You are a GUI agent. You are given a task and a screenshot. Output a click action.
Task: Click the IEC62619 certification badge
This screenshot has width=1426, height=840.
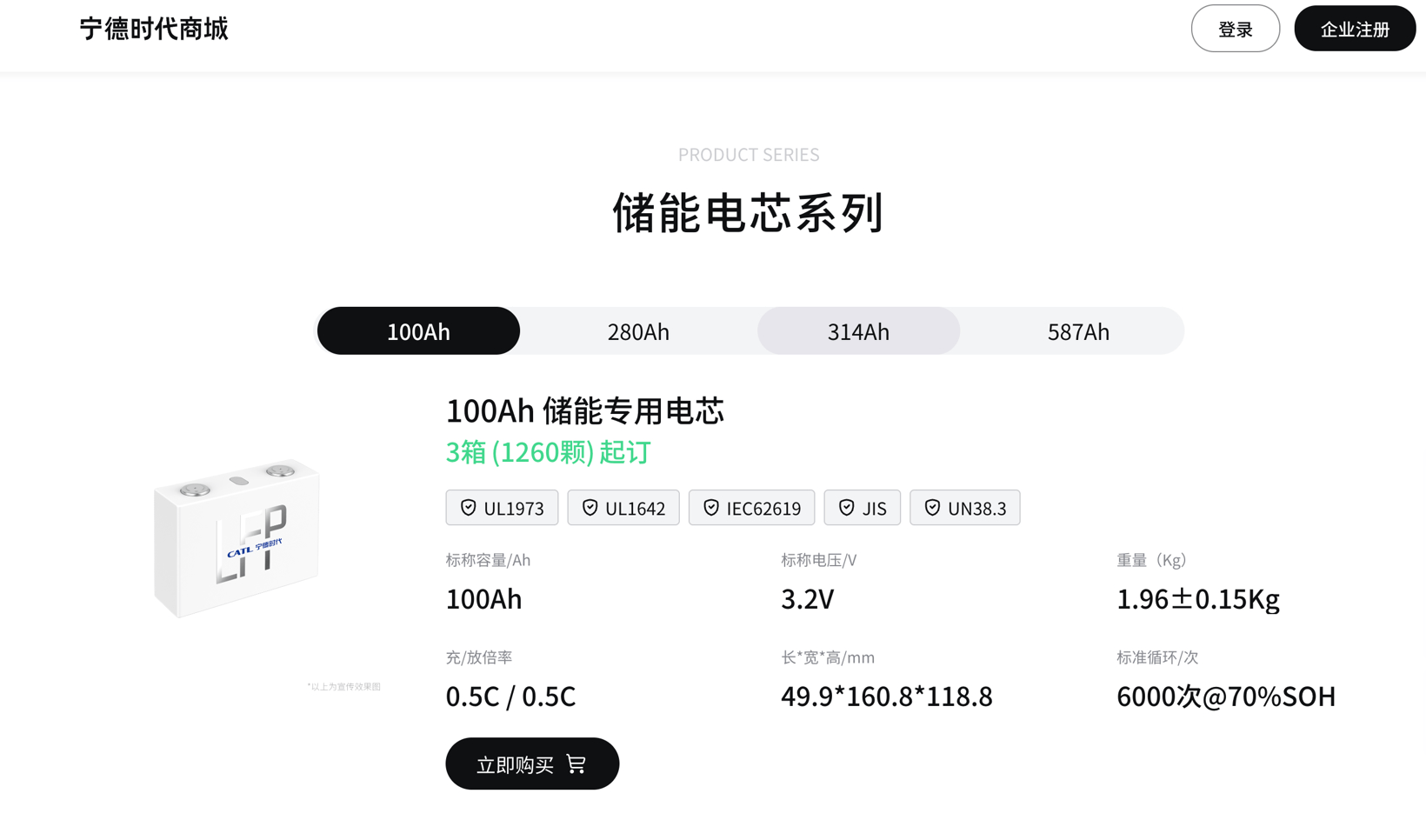coord(751,508)
